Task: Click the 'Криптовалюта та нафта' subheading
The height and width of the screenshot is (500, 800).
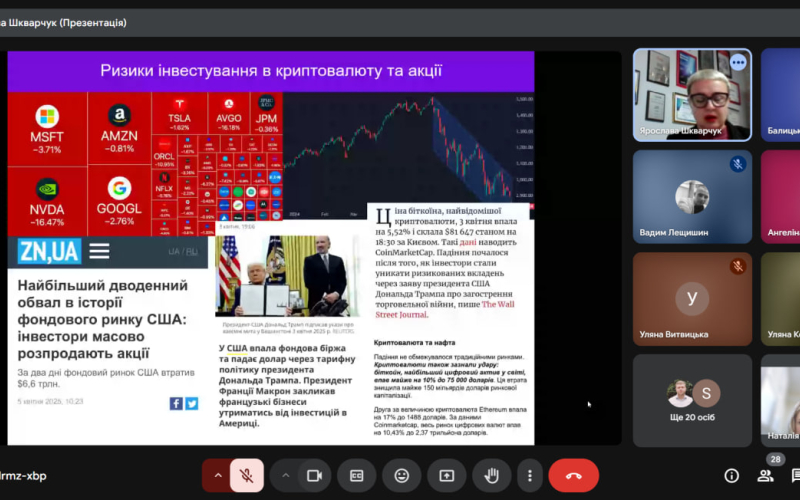Action: (414, 343)
